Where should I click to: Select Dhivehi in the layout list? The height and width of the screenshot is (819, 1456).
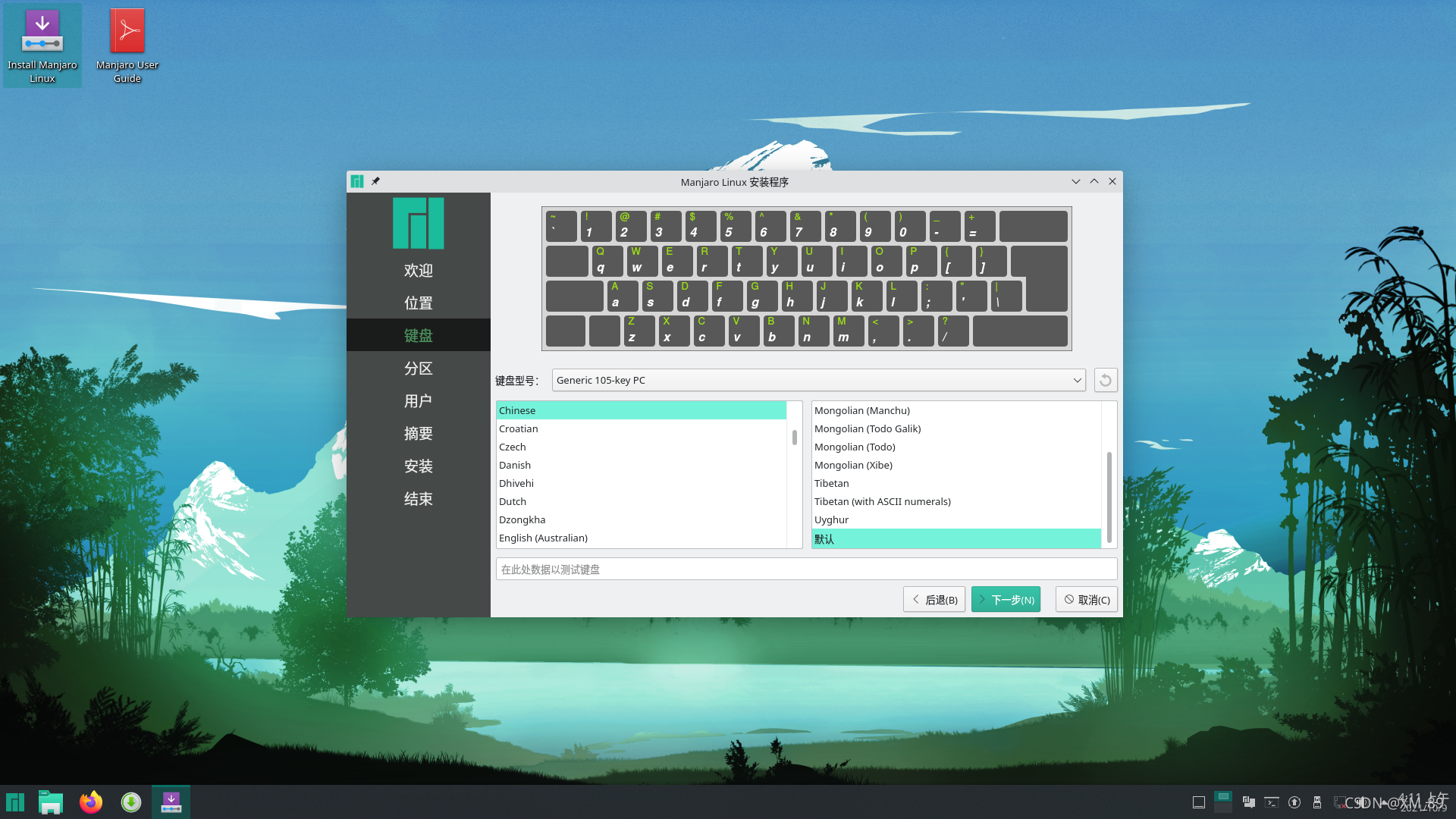(x=641, y=483)
